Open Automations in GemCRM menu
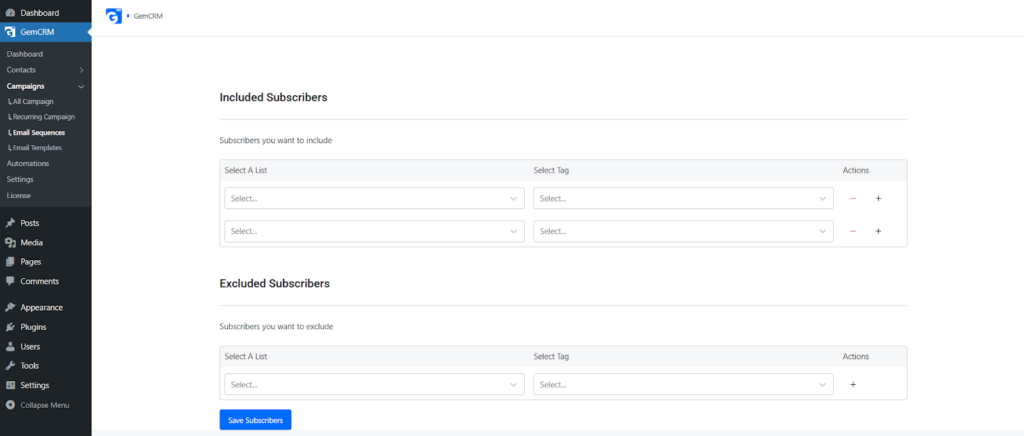The width and height of the screenshot is (1024, 436). [28, 163]
